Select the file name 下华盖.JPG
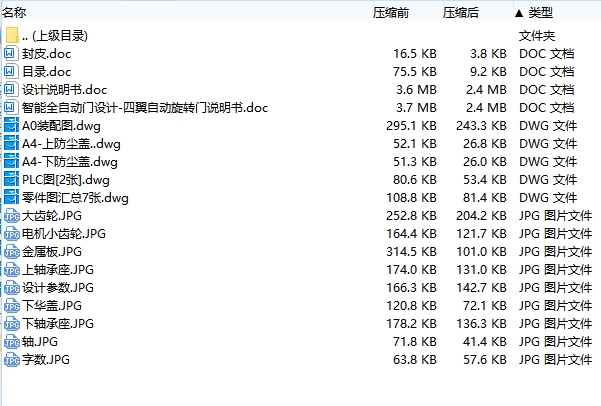 pyautogui.click(x=52, y=306)
